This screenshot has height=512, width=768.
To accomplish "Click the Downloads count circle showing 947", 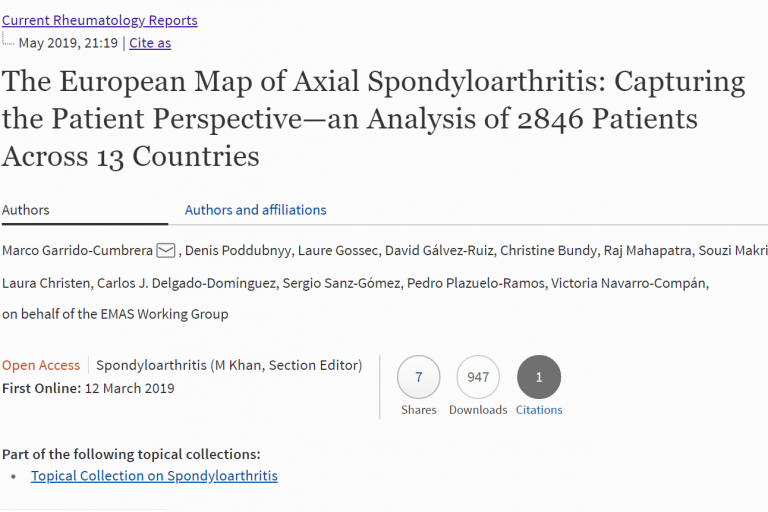I will click(x=478, y=377).
